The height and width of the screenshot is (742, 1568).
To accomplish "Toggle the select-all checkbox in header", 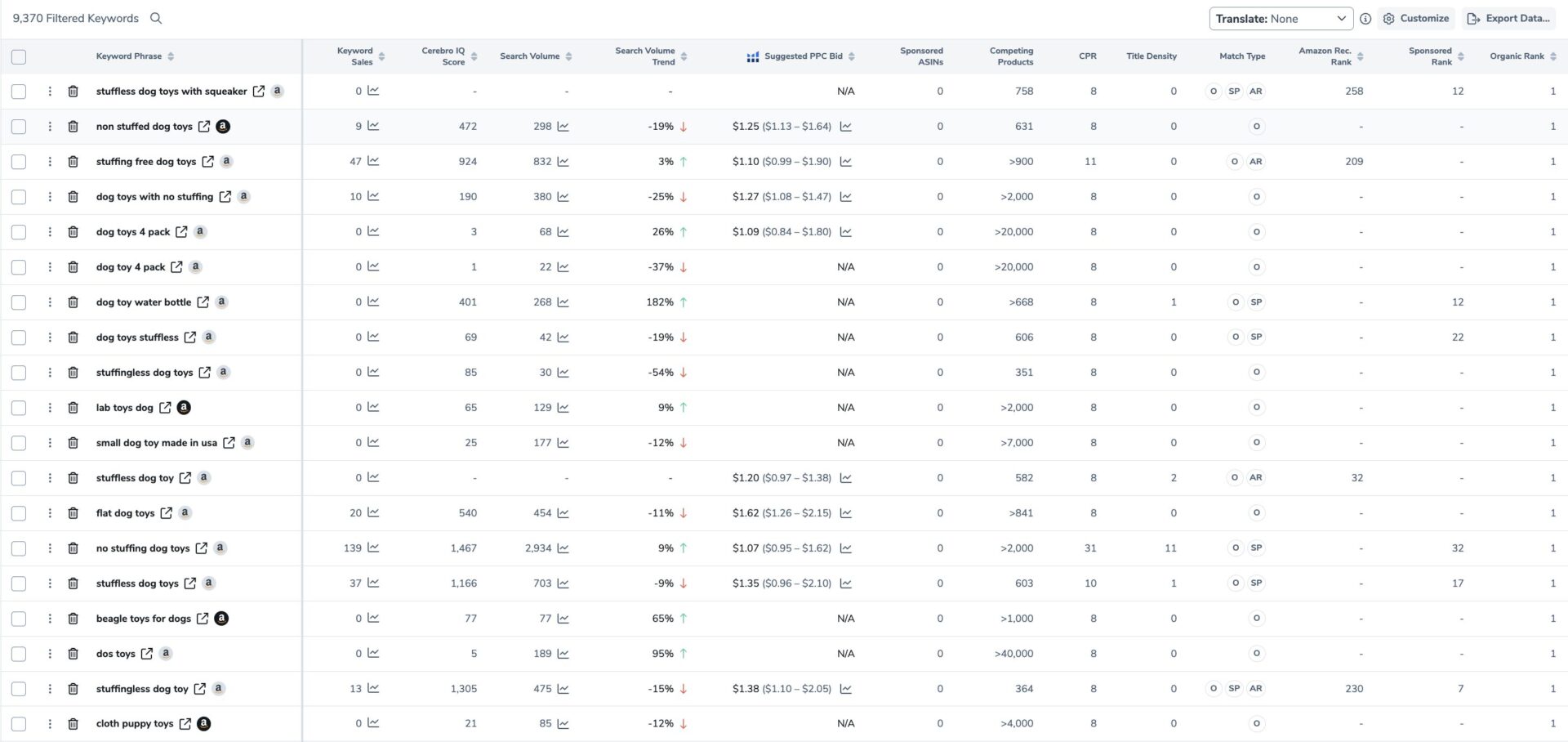I will tap(19, 56).
